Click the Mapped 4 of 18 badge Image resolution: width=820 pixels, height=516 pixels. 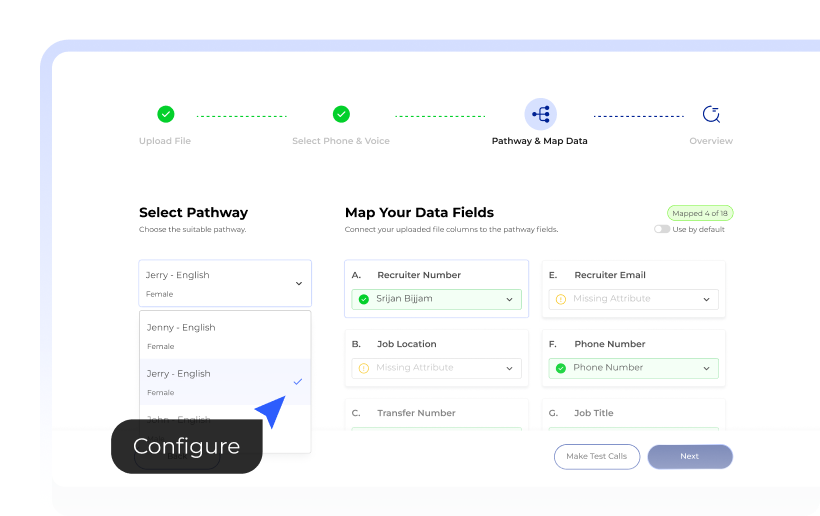700,213
